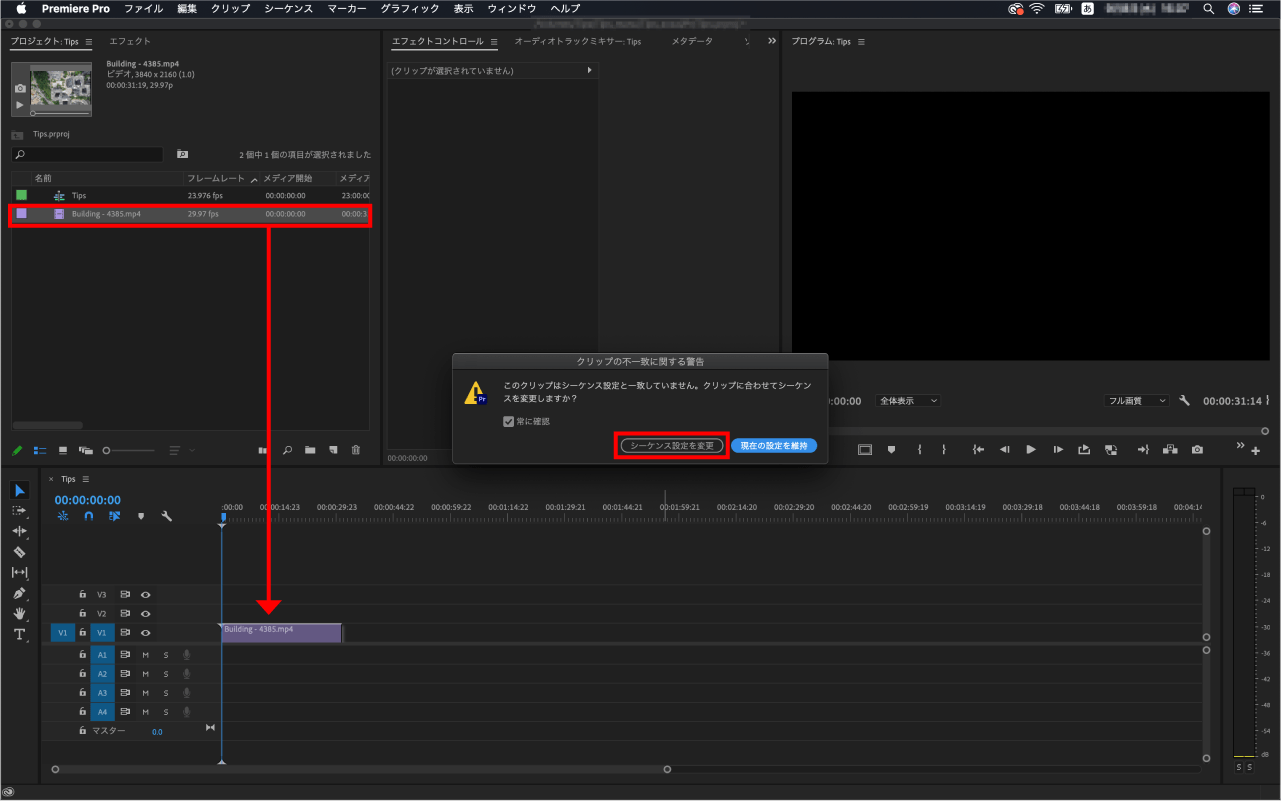This screenshot has height=801, width=1281.
Task: Click the trash Clear icon
Action: click(x=356, y=450)
